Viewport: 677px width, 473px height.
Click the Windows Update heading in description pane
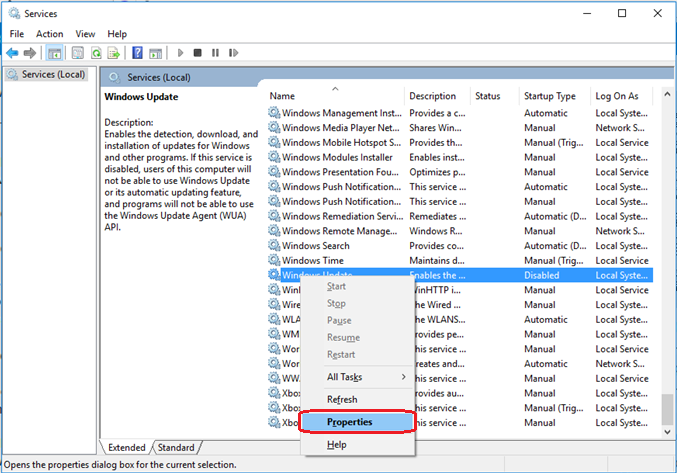pyautogui.click(x=141, y=97)
